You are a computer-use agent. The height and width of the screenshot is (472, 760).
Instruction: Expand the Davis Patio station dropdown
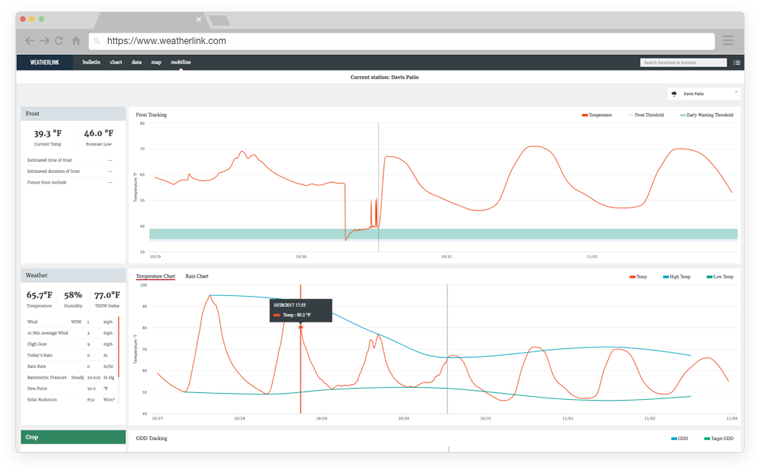coord(704,94)
